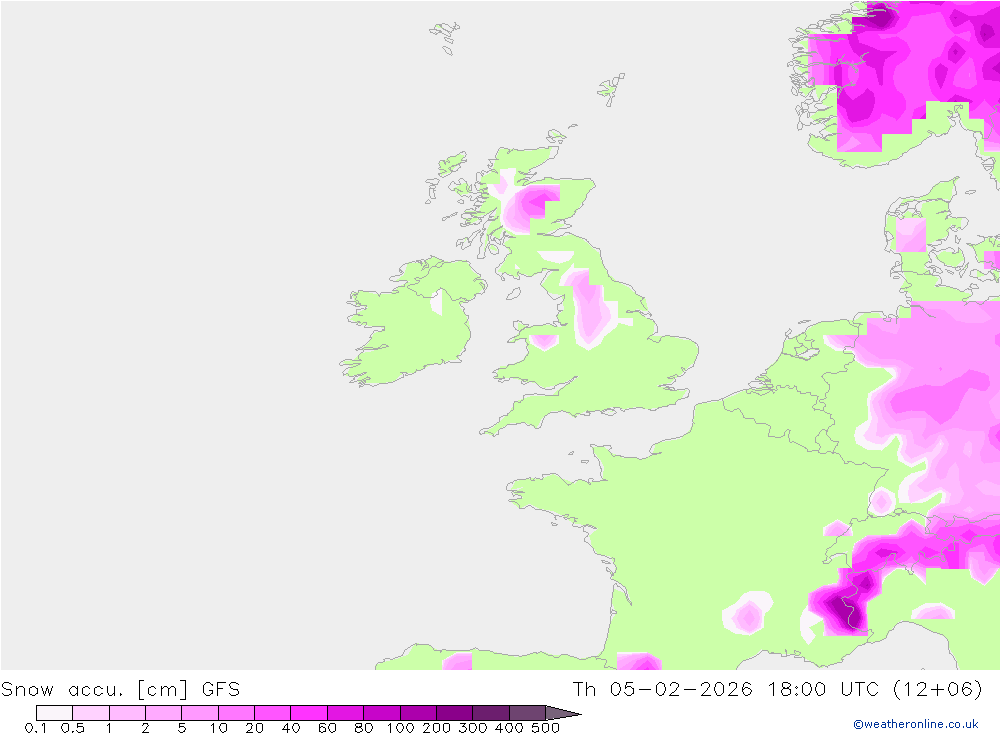The image size is (1000, 733).
Task: Select the 300–400 cm legend swatch
Action: click(490, 713)
